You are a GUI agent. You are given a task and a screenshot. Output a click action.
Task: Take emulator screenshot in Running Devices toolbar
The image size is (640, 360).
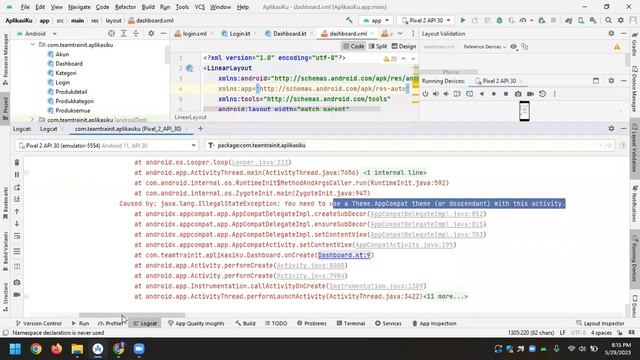(x=518, y=94)
